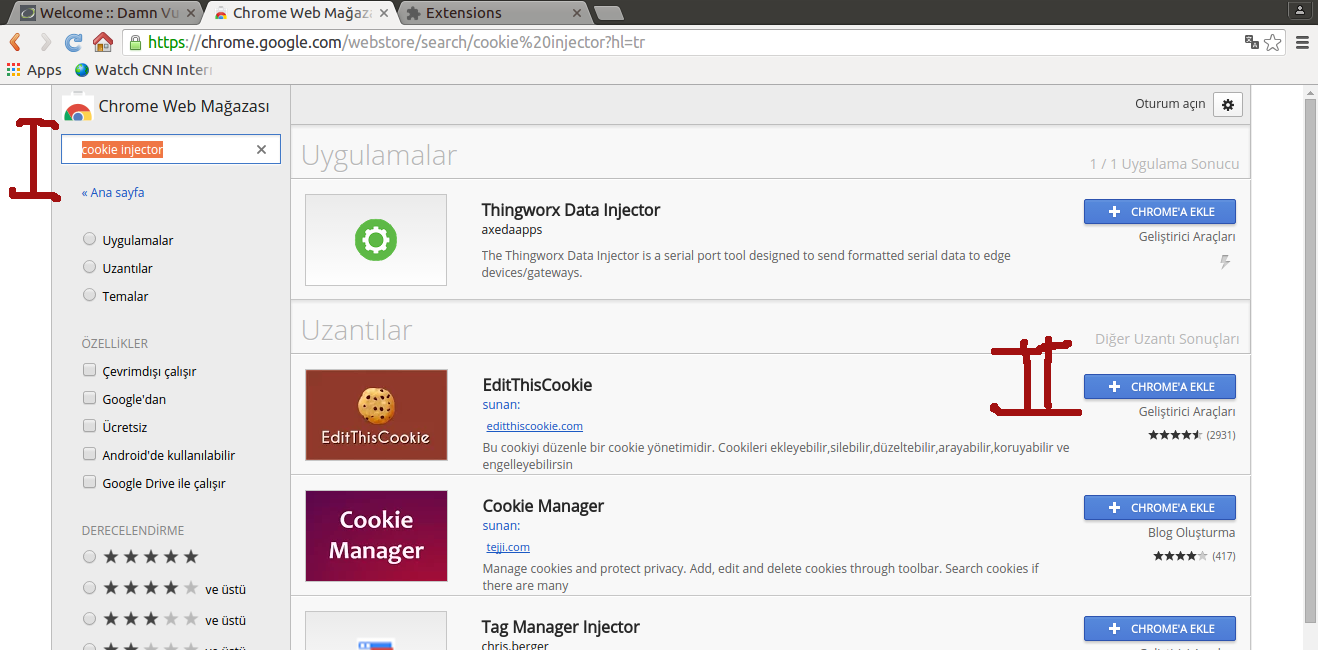
Task: Add Tag Manager Injector to Chrome
Action: pos(1160,629)
